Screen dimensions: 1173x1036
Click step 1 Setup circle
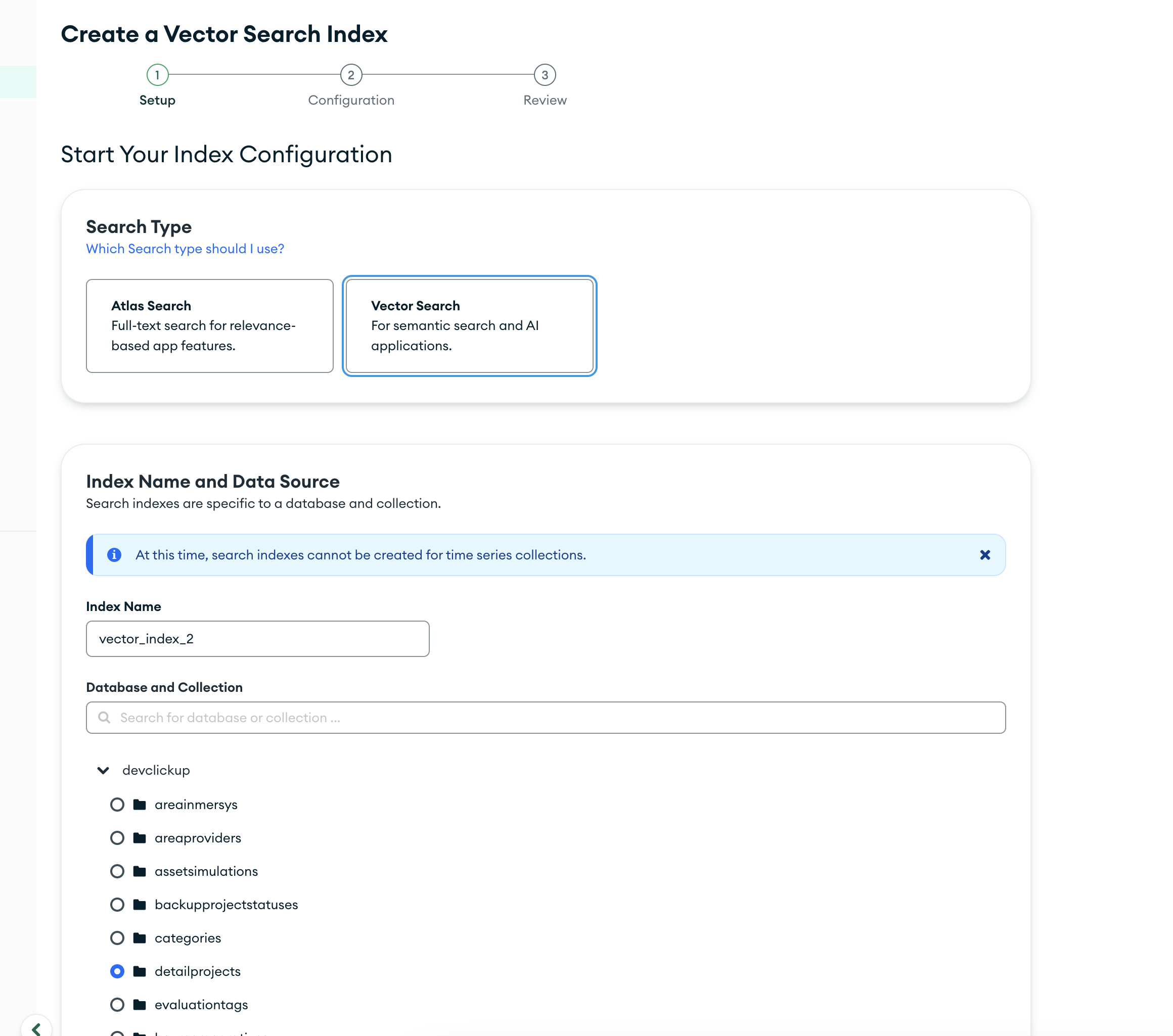coord(157,75)
